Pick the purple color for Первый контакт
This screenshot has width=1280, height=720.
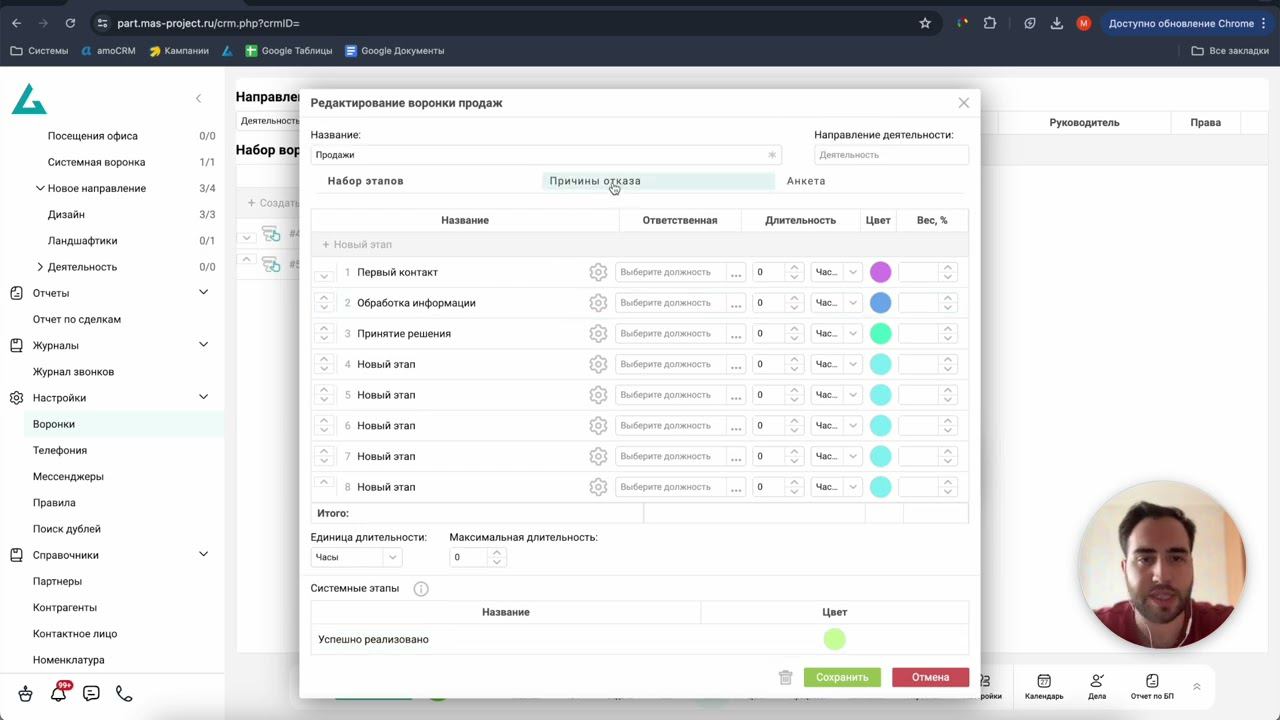880,272
